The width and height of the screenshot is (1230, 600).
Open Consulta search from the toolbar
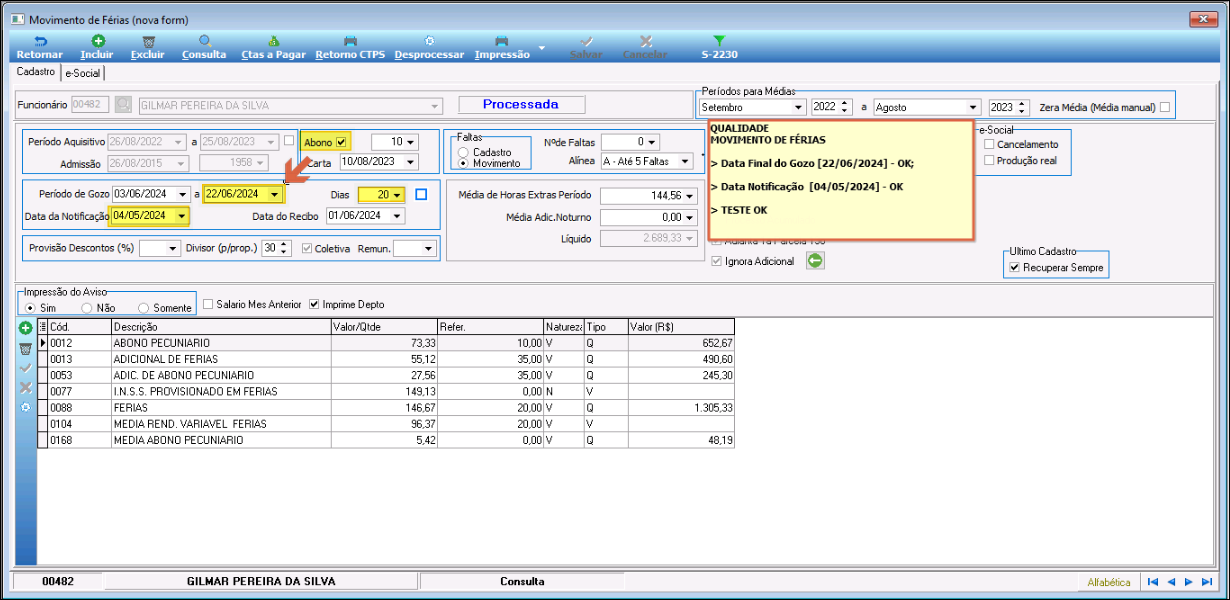click(x=204, y=47)
